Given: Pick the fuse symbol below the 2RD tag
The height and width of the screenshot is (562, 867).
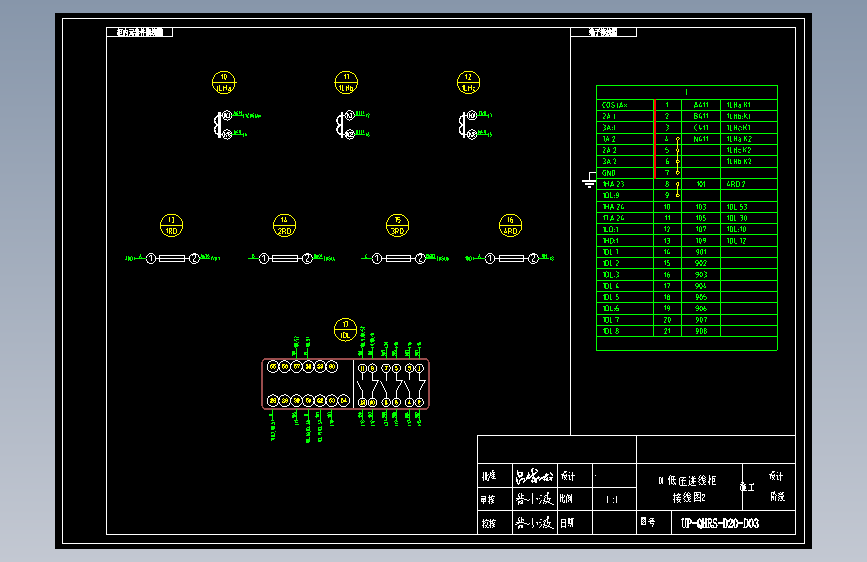Looking at the screenshot, I should point(285,258).
